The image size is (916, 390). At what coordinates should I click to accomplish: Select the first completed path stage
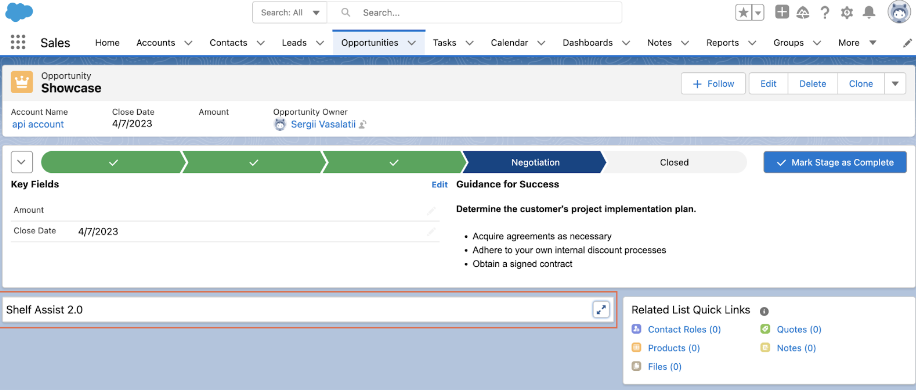[113, 162]
